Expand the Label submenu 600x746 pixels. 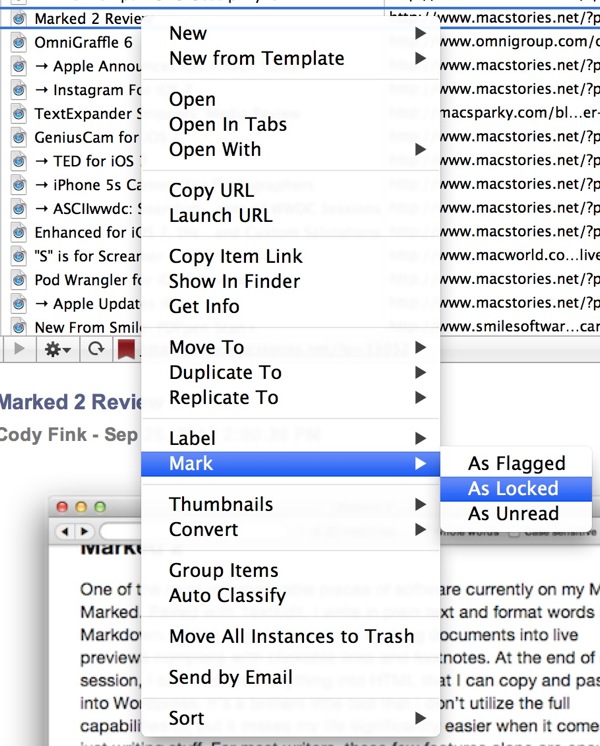(290, 439)
